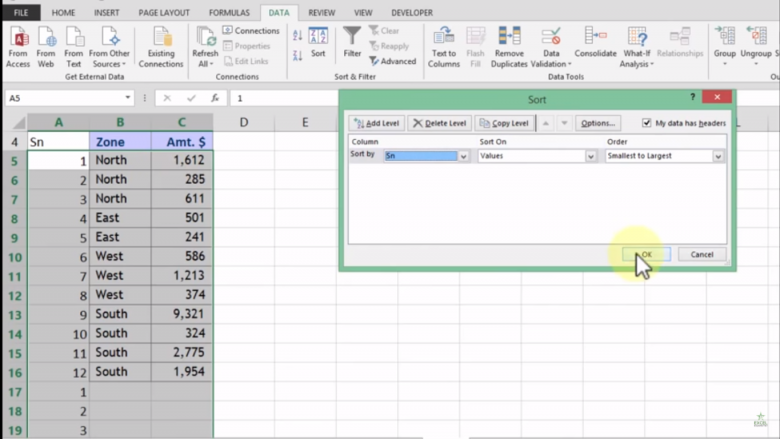Open the Sort dialog ribbon button
The image size is (780, 439).
[318, 43]
